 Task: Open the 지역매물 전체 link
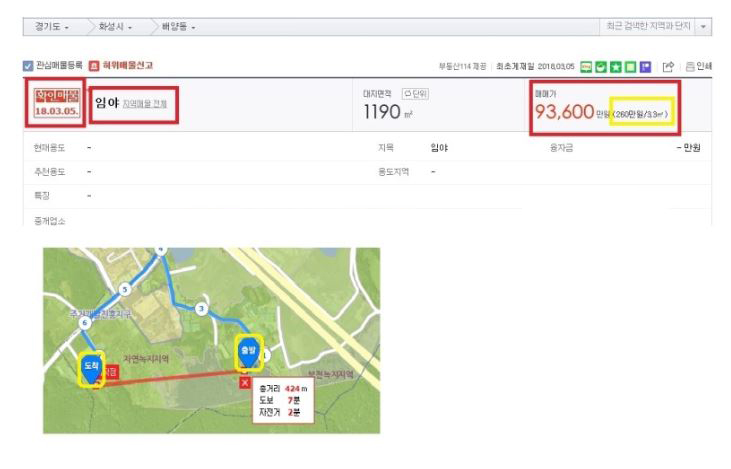click(145, 103)
